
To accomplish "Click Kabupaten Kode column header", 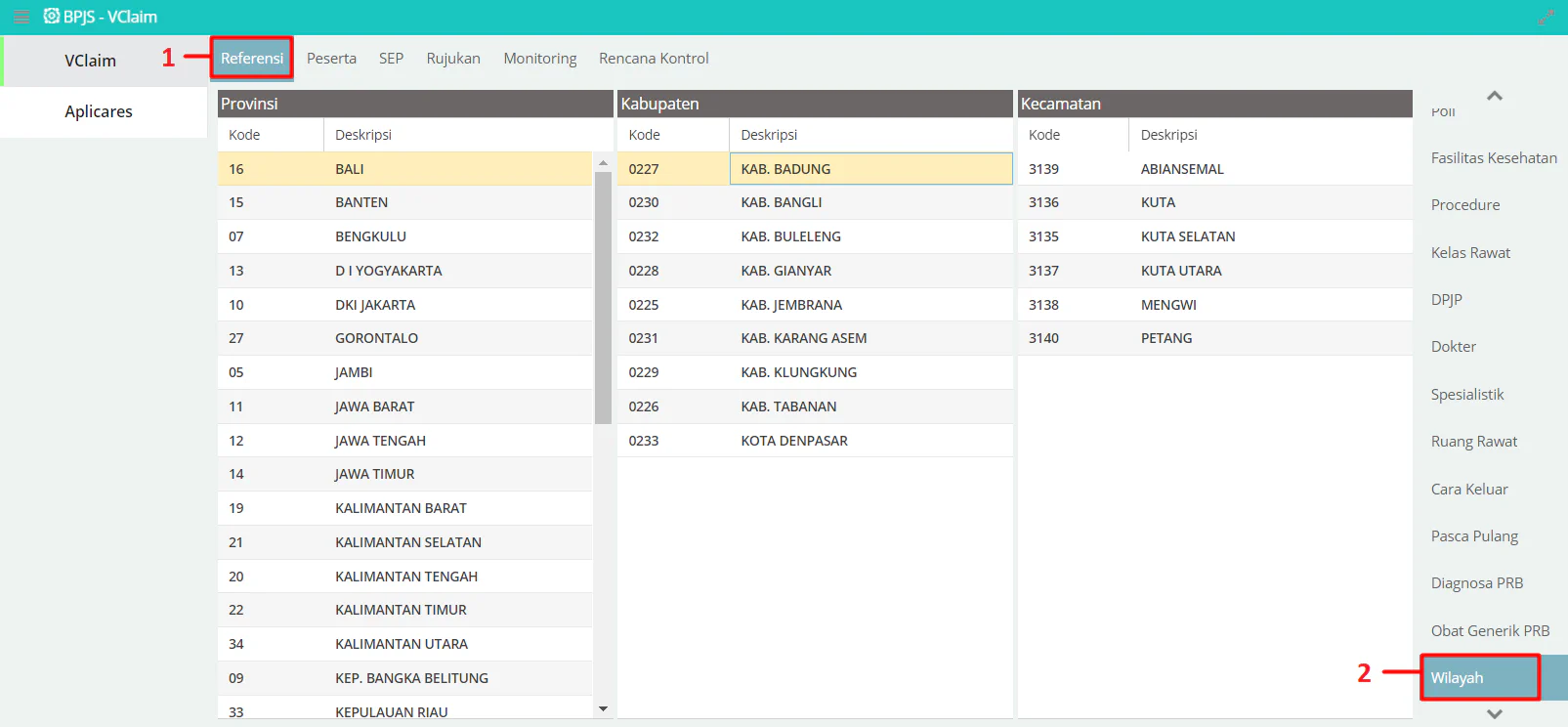I will point(673,135).
